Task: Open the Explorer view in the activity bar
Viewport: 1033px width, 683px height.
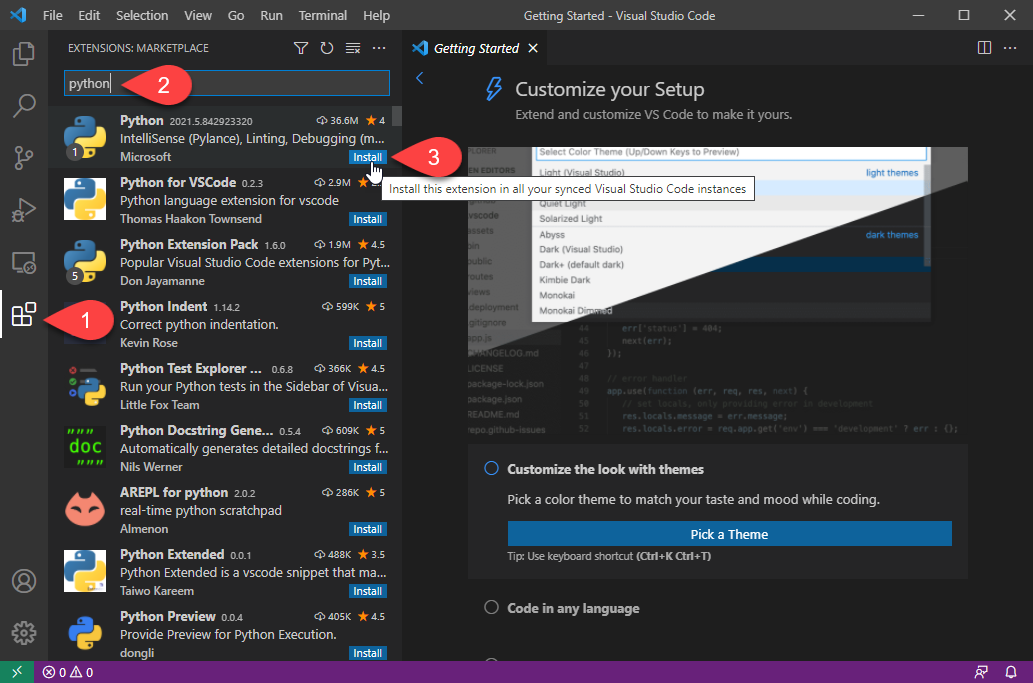Action: pos(24,53)
